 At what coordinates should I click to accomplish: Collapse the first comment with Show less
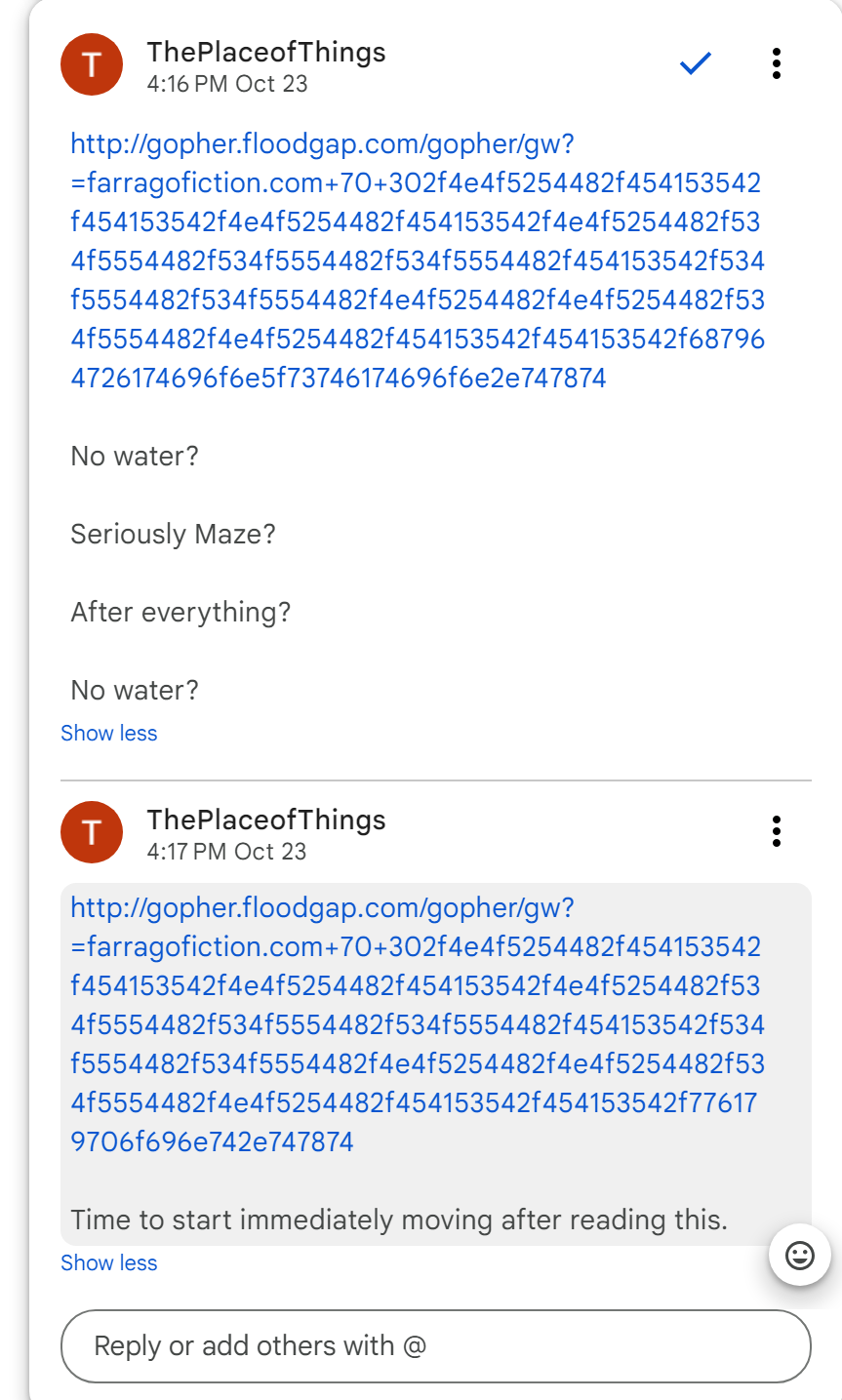tap(108, 734)
